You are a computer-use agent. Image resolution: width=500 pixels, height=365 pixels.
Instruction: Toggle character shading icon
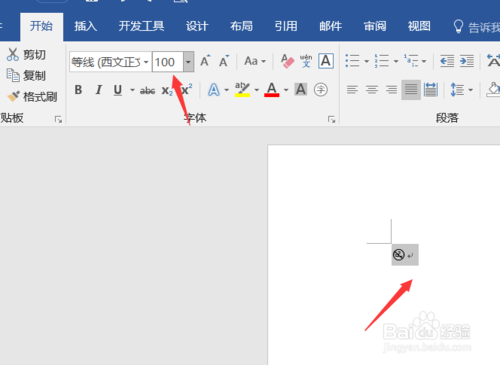[301, 89]
